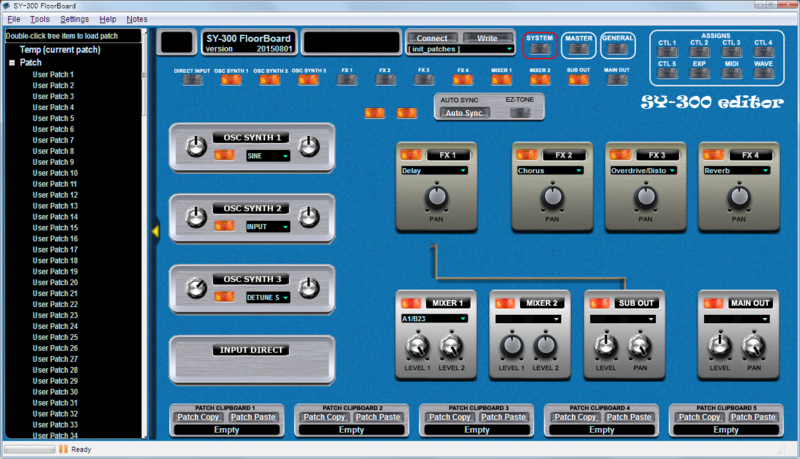Screen dimensions: 800x459
Task: Click the MAIN OUT top-row button
Action: [x=617, y=80]
